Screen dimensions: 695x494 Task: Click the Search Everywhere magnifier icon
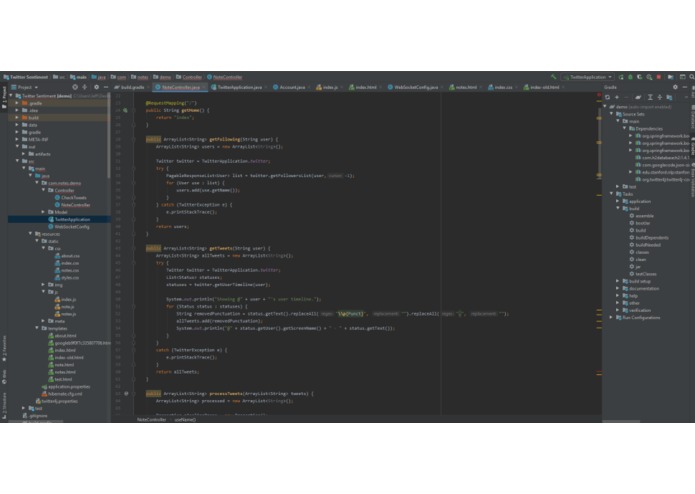(x=691, y=77)
